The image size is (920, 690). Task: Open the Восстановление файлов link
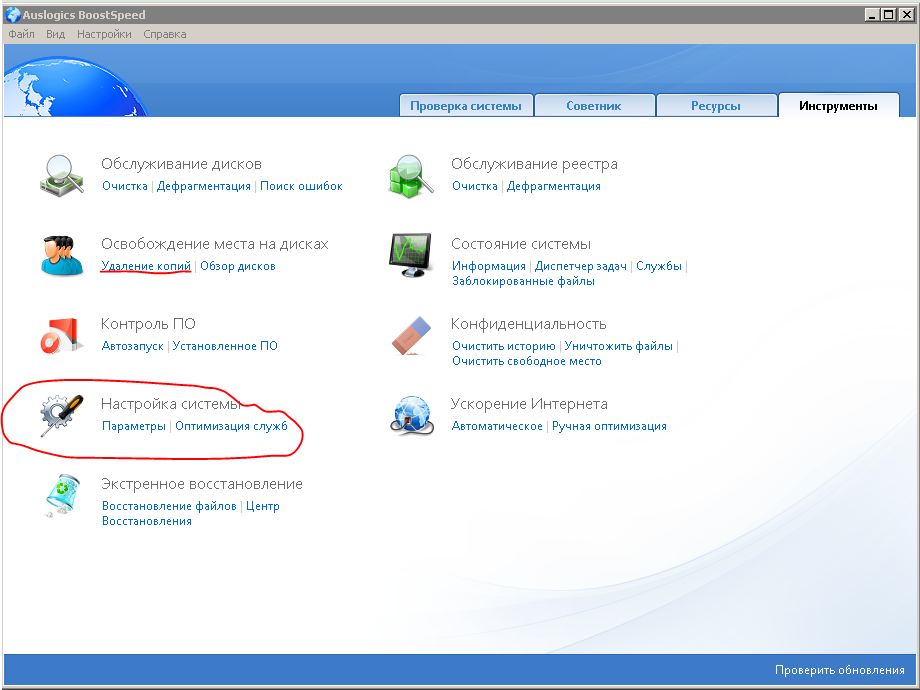[x=169, y=506]
